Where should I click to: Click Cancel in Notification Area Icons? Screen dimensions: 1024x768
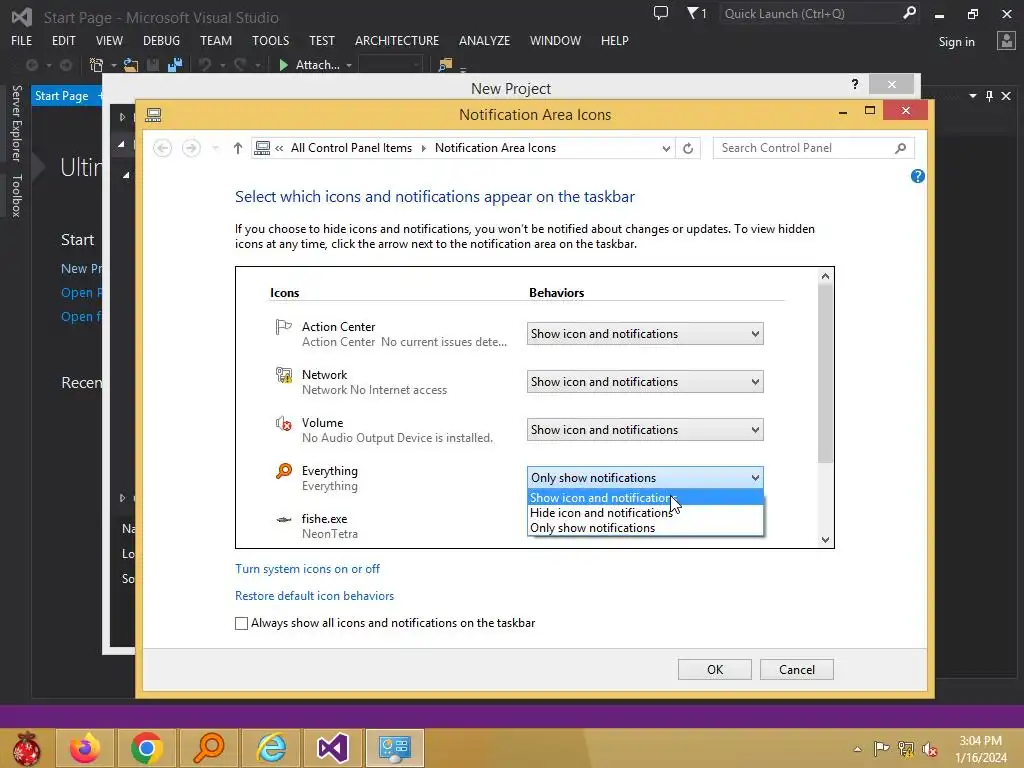797,669
